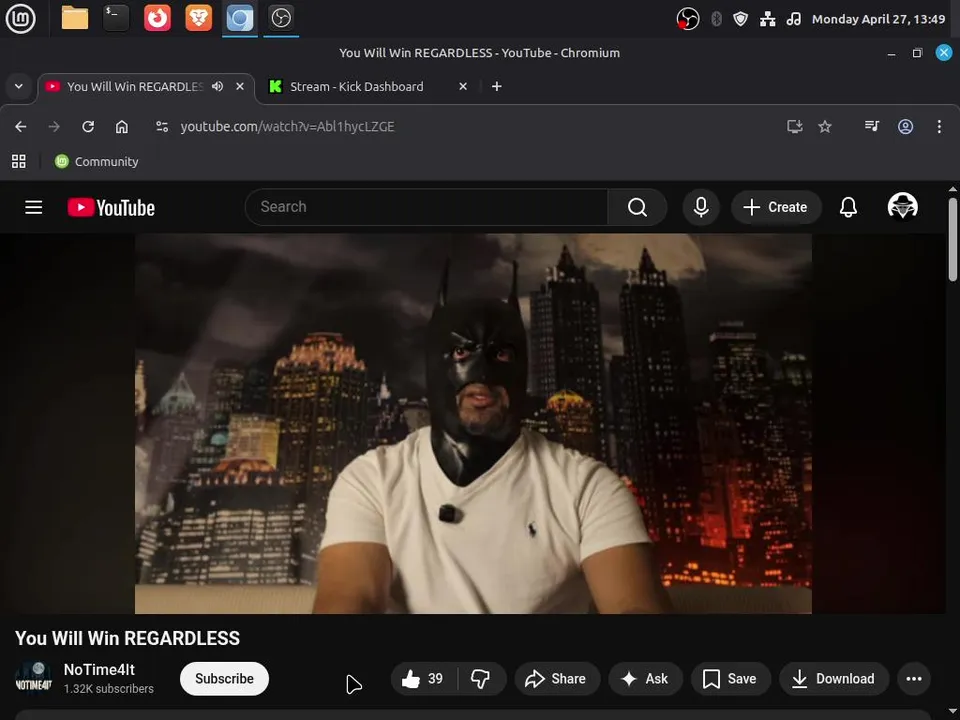Reload the YouTube page
The height and width of the screenshot is (720, 960).
coord(88,127)
